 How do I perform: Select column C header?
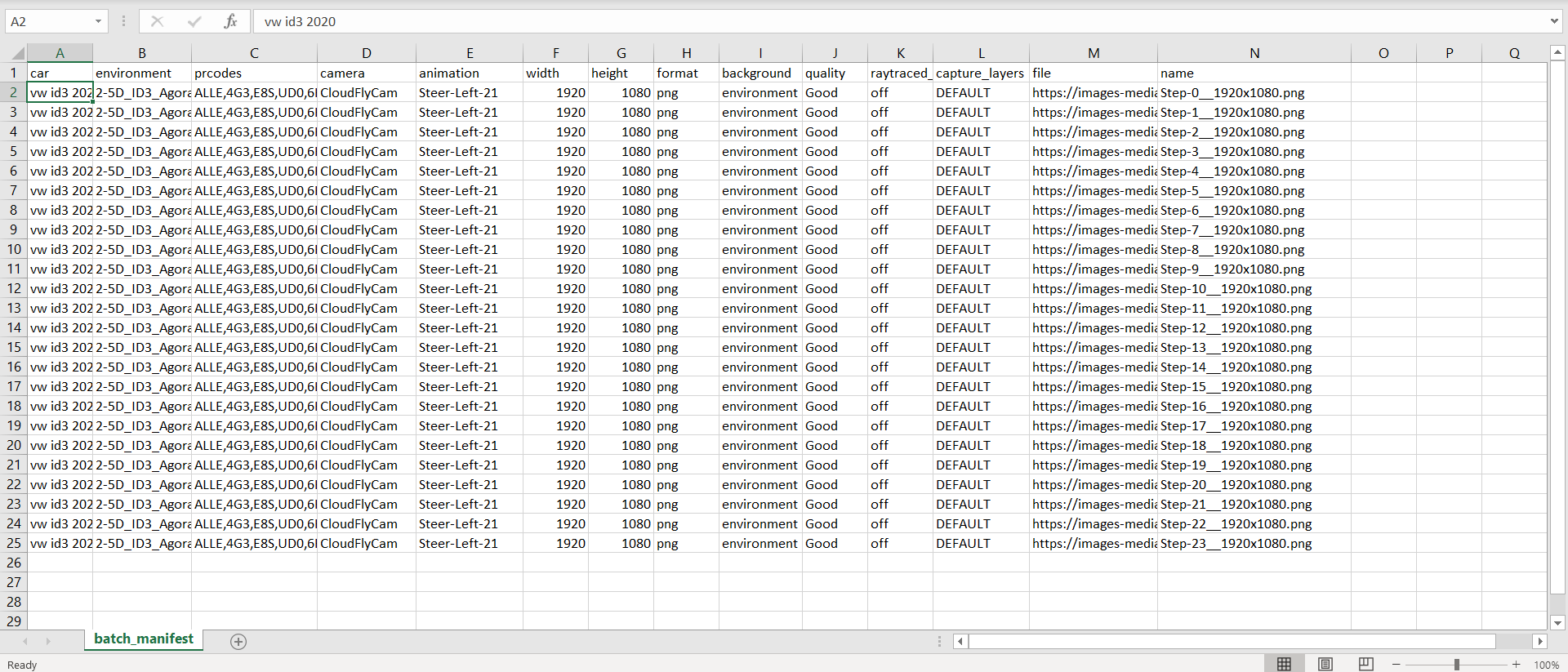[x=254, y=53]
